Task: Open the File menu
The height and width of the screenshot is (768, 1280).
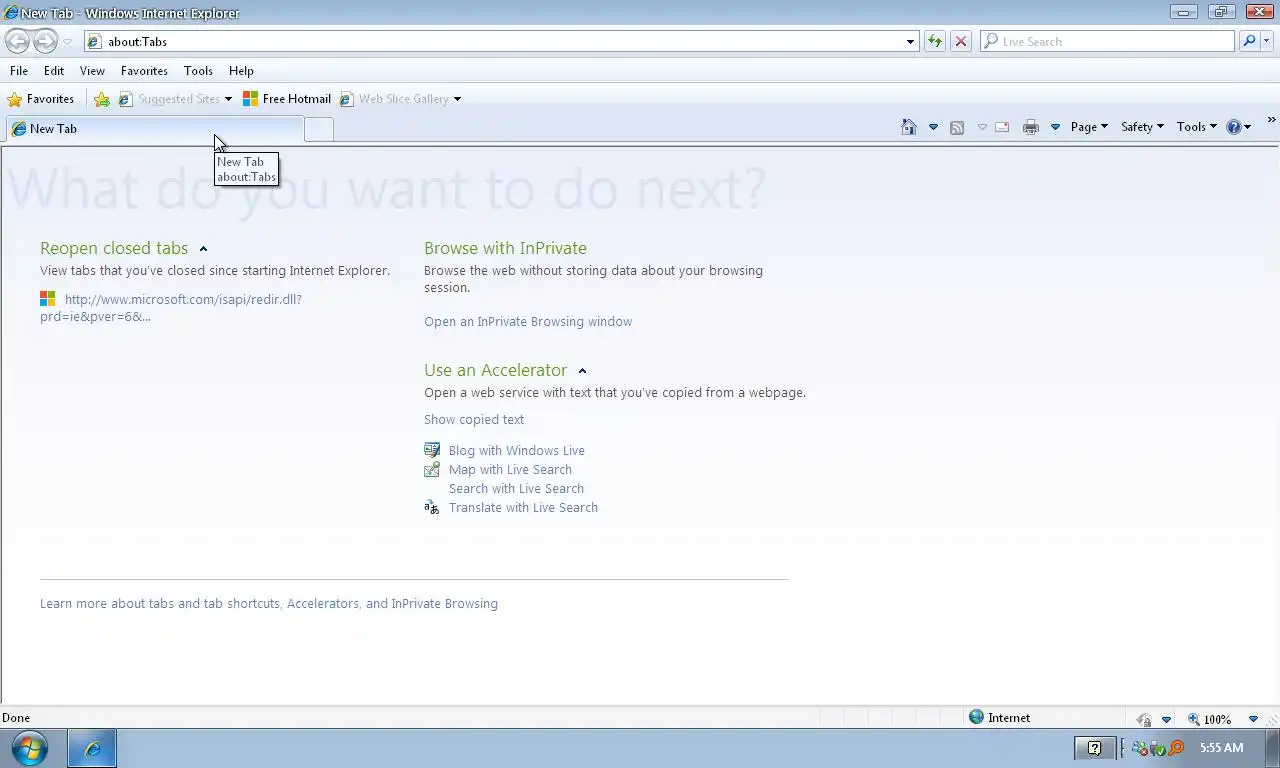Action: point(19,71)
